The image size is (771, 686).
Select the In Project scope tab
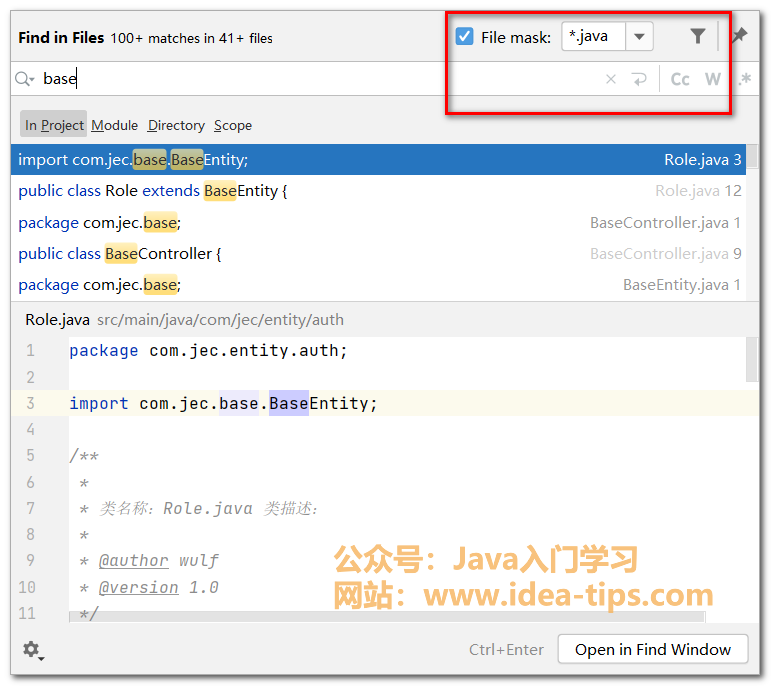point(54,125)
